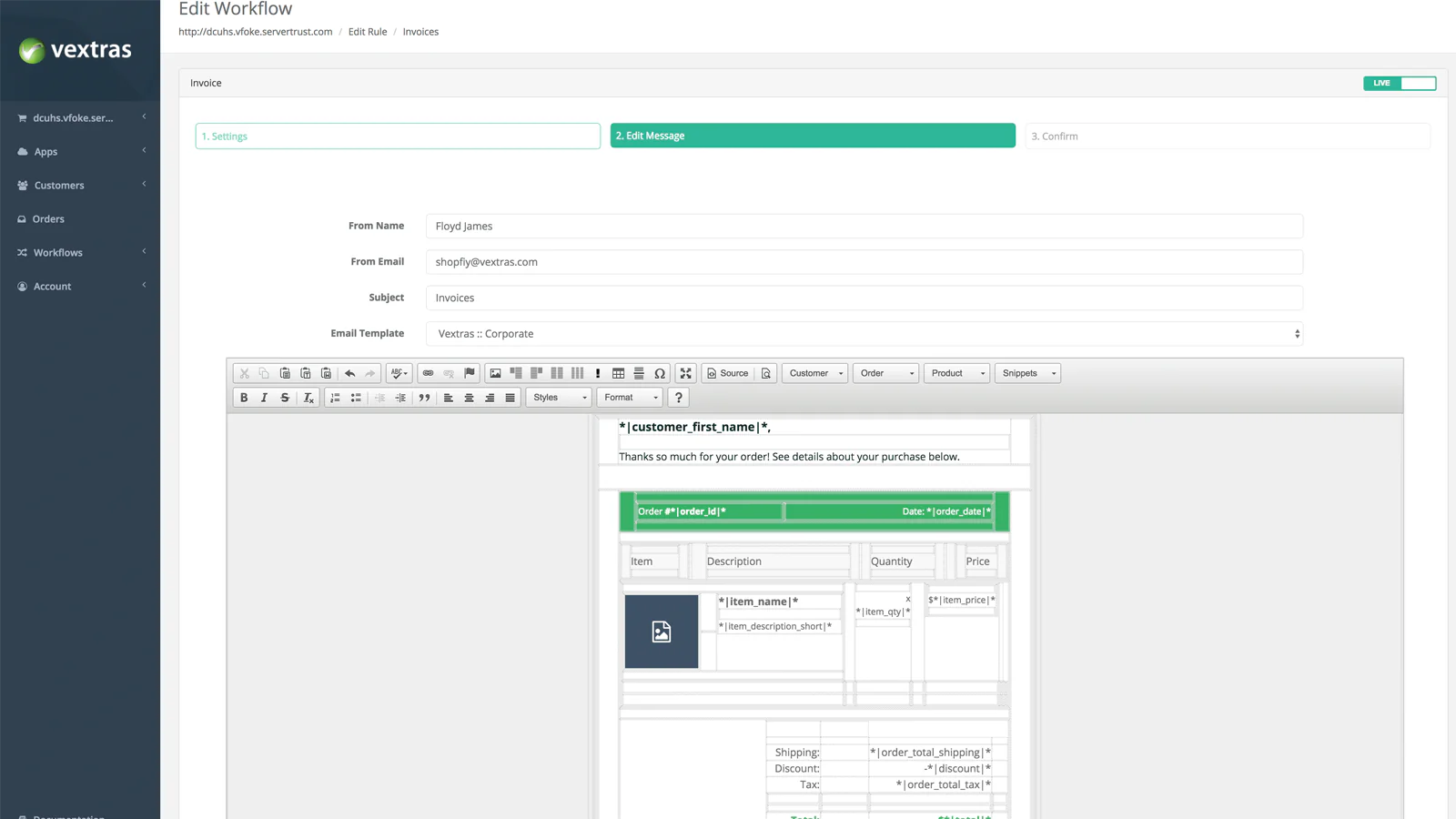
Task: Open Orders in the sidebar
Action: click(x=80, y=218)
